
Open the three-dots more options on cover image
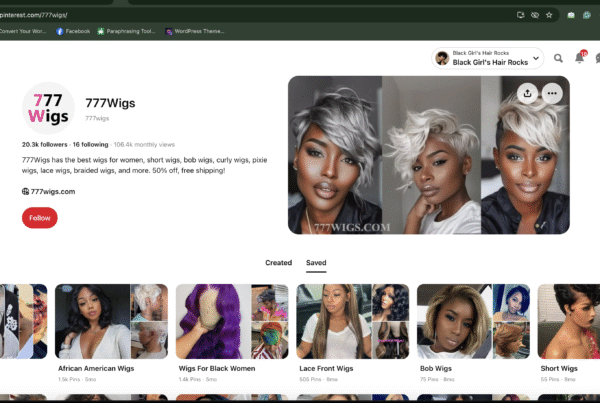552,93
